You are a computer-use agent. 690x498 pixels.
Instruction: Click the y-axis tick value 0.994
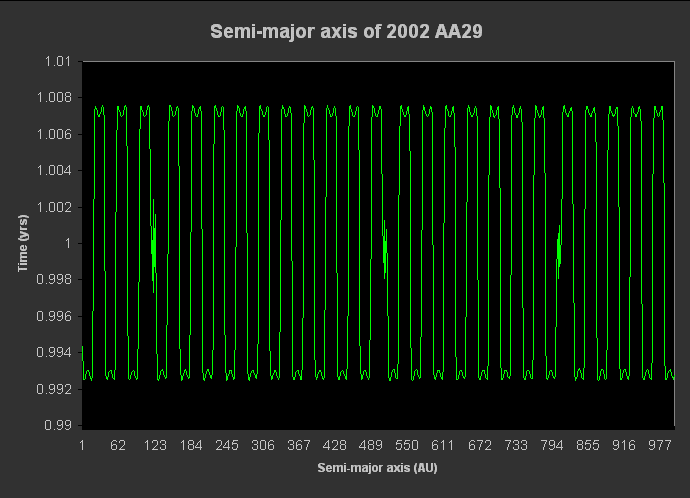pos(54,352)
